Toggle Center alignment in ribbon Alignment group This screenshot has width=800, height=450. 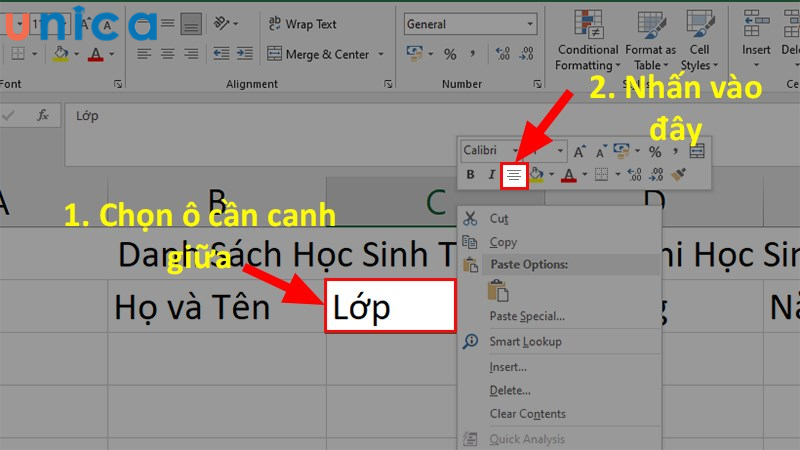[168, 54]
